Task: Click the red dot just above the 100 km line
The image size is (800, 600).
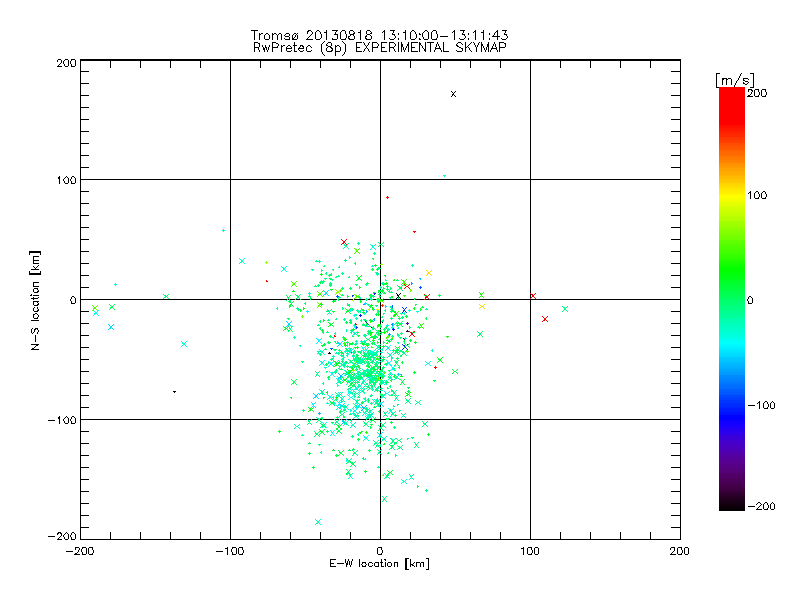Action: click(x=388, y=197)
